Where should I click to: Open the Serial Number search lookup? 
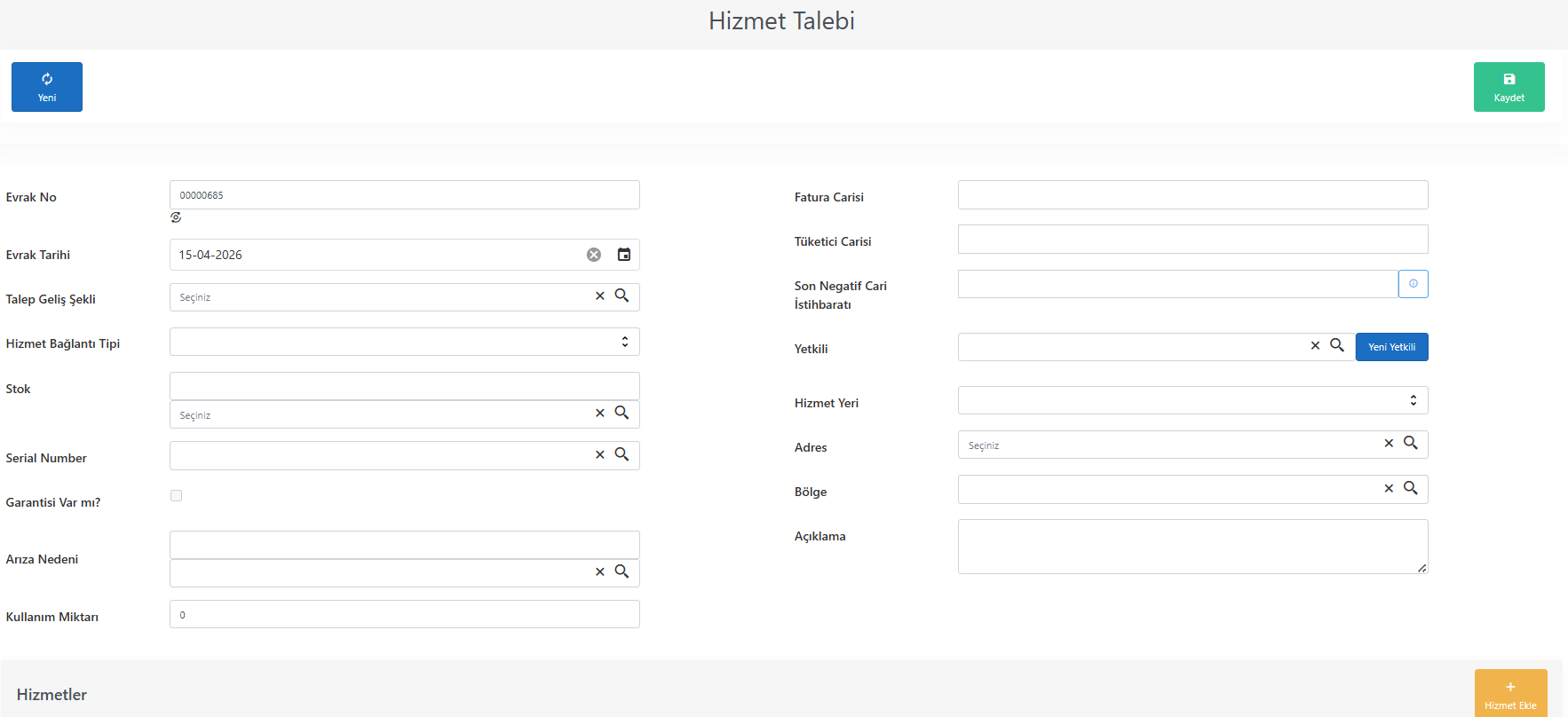[x=622, y=454]
